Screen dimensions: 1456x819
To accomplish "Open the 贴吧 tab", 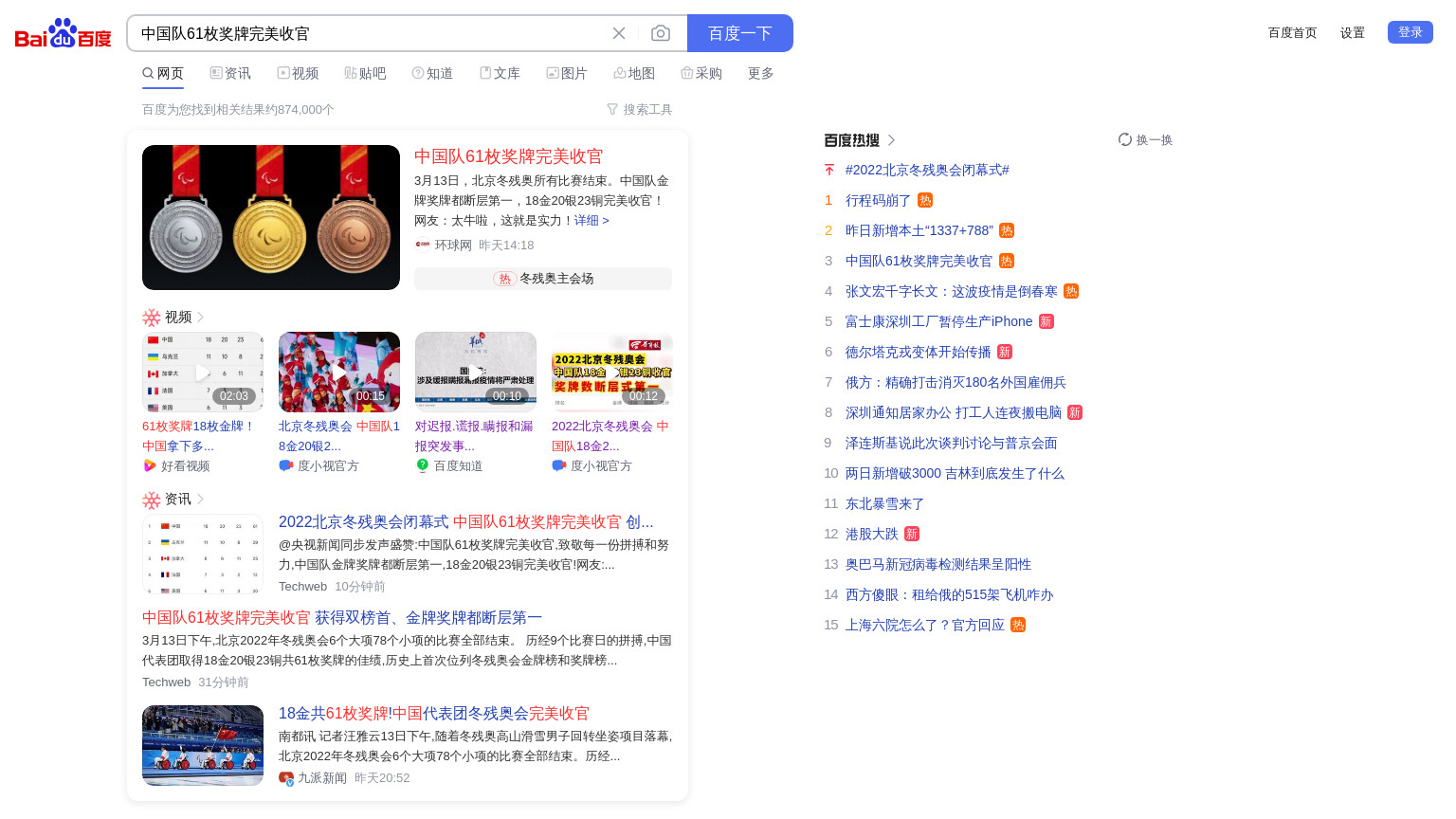I will tap(365, 73).
